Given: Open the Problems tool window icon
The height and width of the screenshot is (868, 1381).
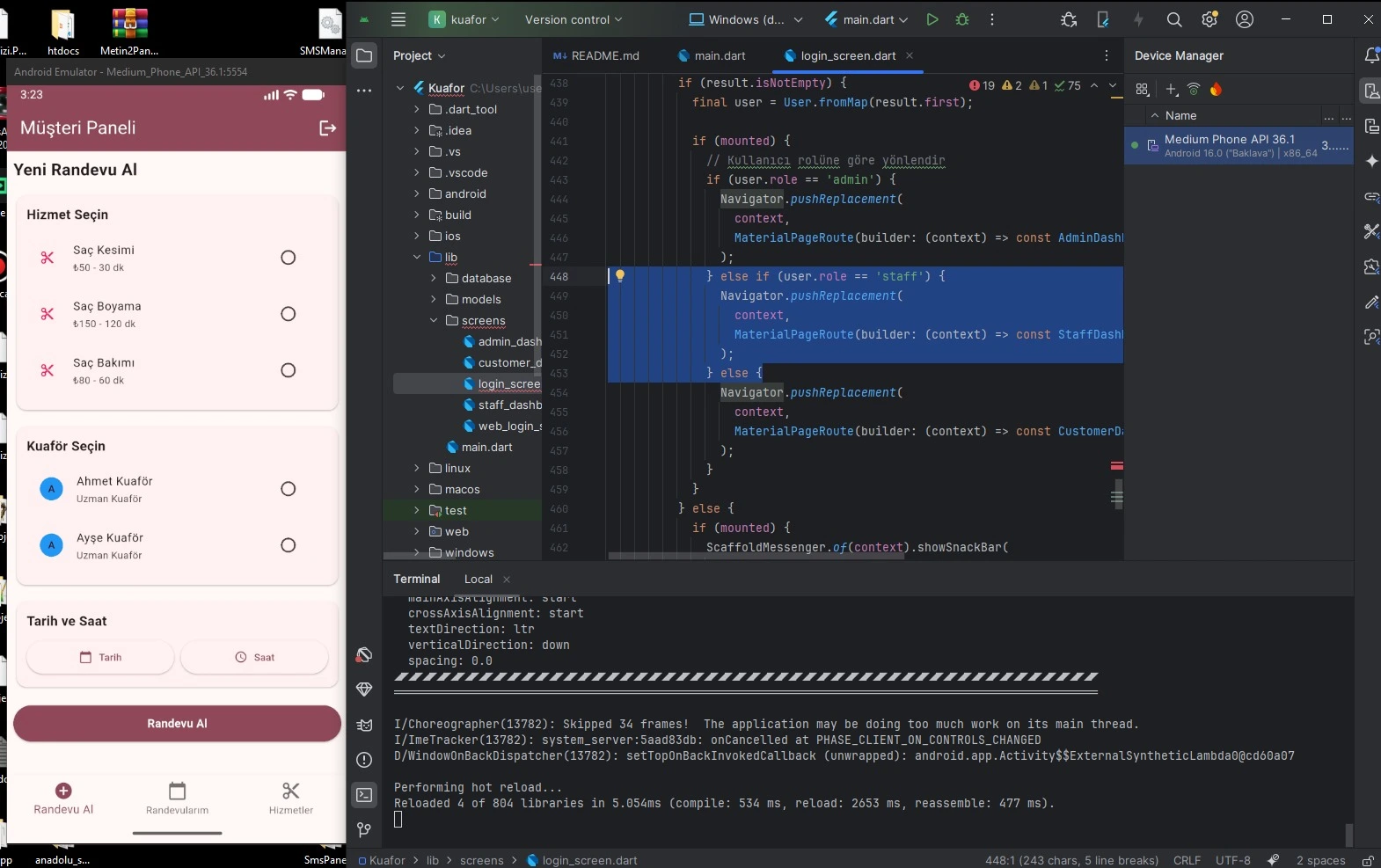Looking at the screenshot, I should coord(364,760).
